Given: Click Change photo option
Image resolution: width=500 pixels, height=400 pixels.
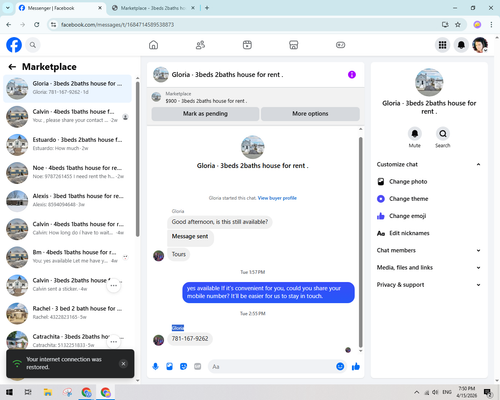Looking at the screenshot, I should [x=429, y=182].
